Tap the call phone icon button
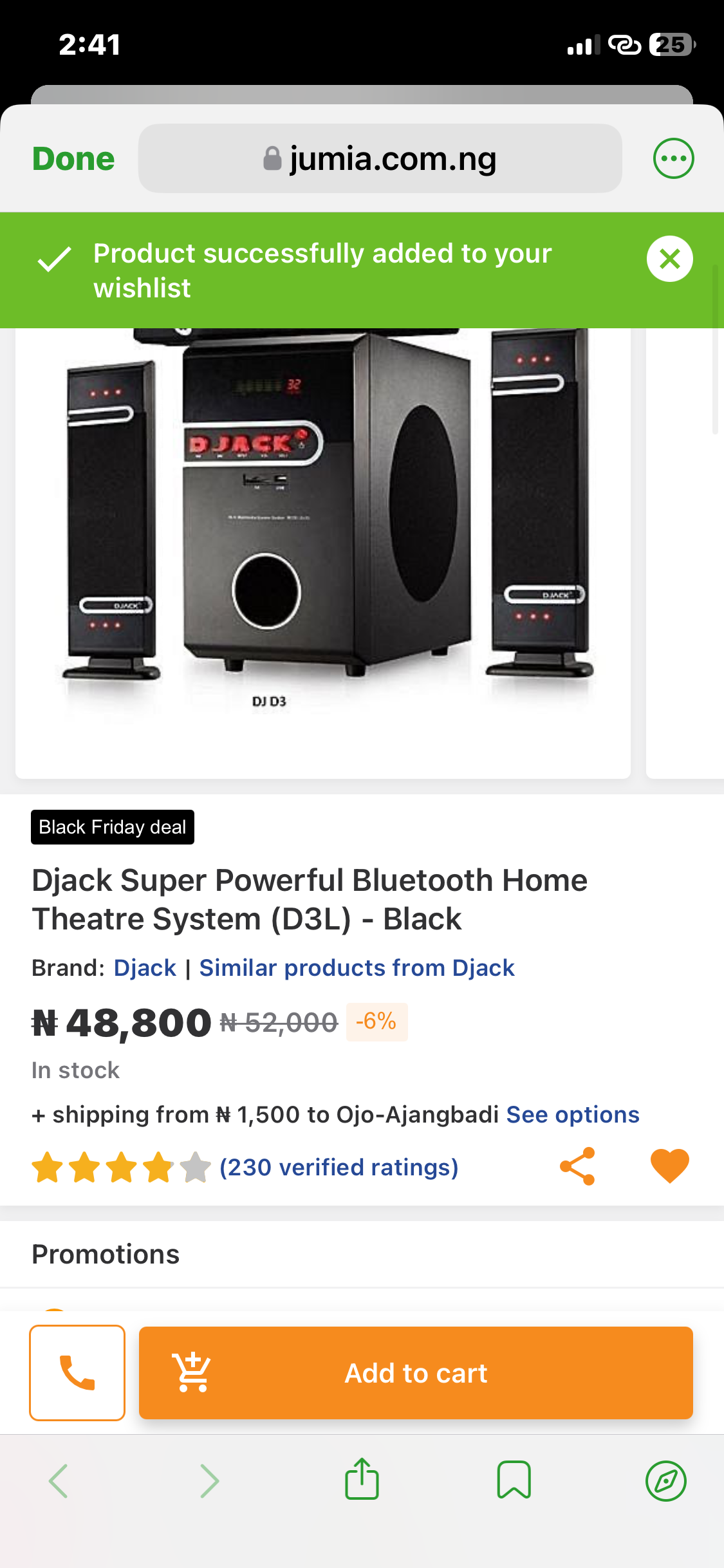 point(77,1372)
